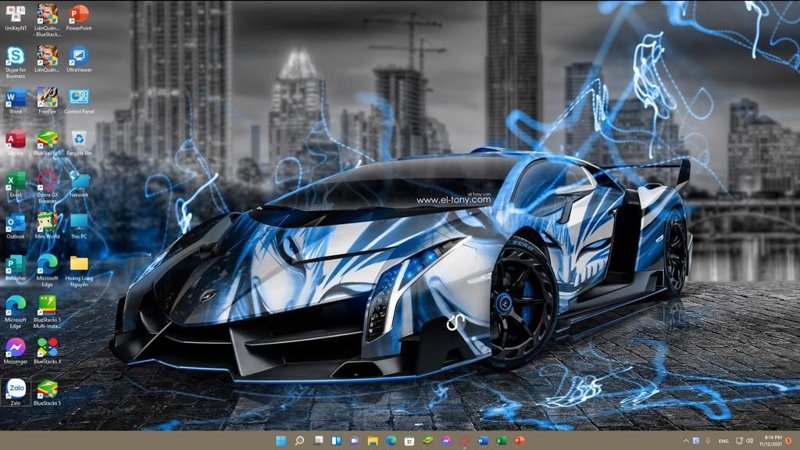Switch to Opera GX in the taskbar

464,441
